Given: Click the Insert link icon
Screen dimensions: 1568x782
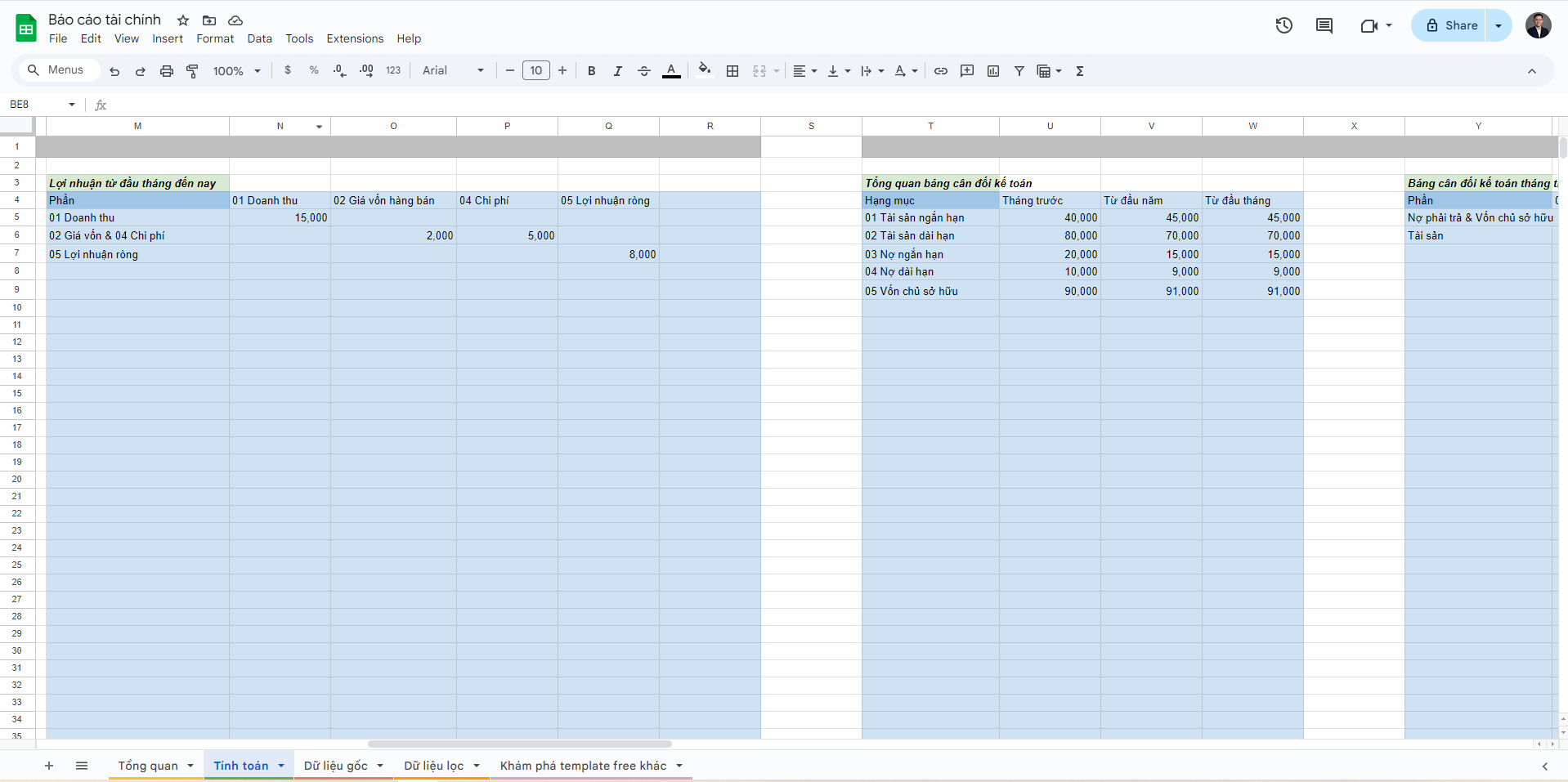Looking at the screenshot, I should pyautogui.click(x=941, y=71).
